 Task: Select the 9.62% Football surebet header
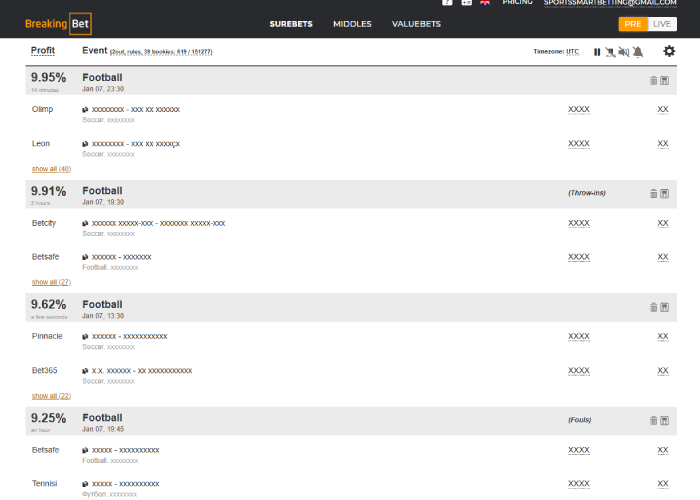(x=351, y=308)
